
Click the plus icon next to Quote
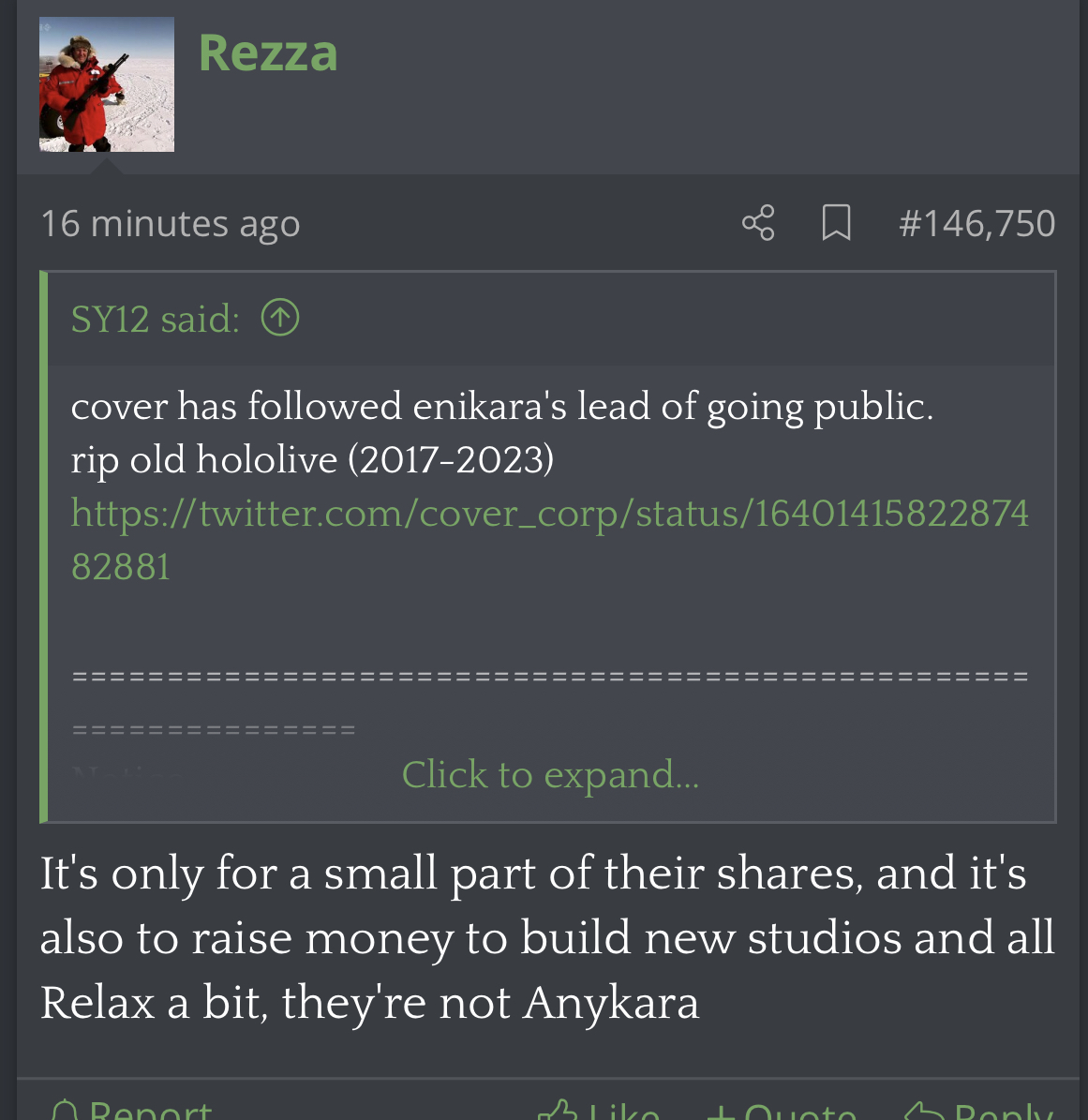pyautogui.click(x=722, y=1112)
